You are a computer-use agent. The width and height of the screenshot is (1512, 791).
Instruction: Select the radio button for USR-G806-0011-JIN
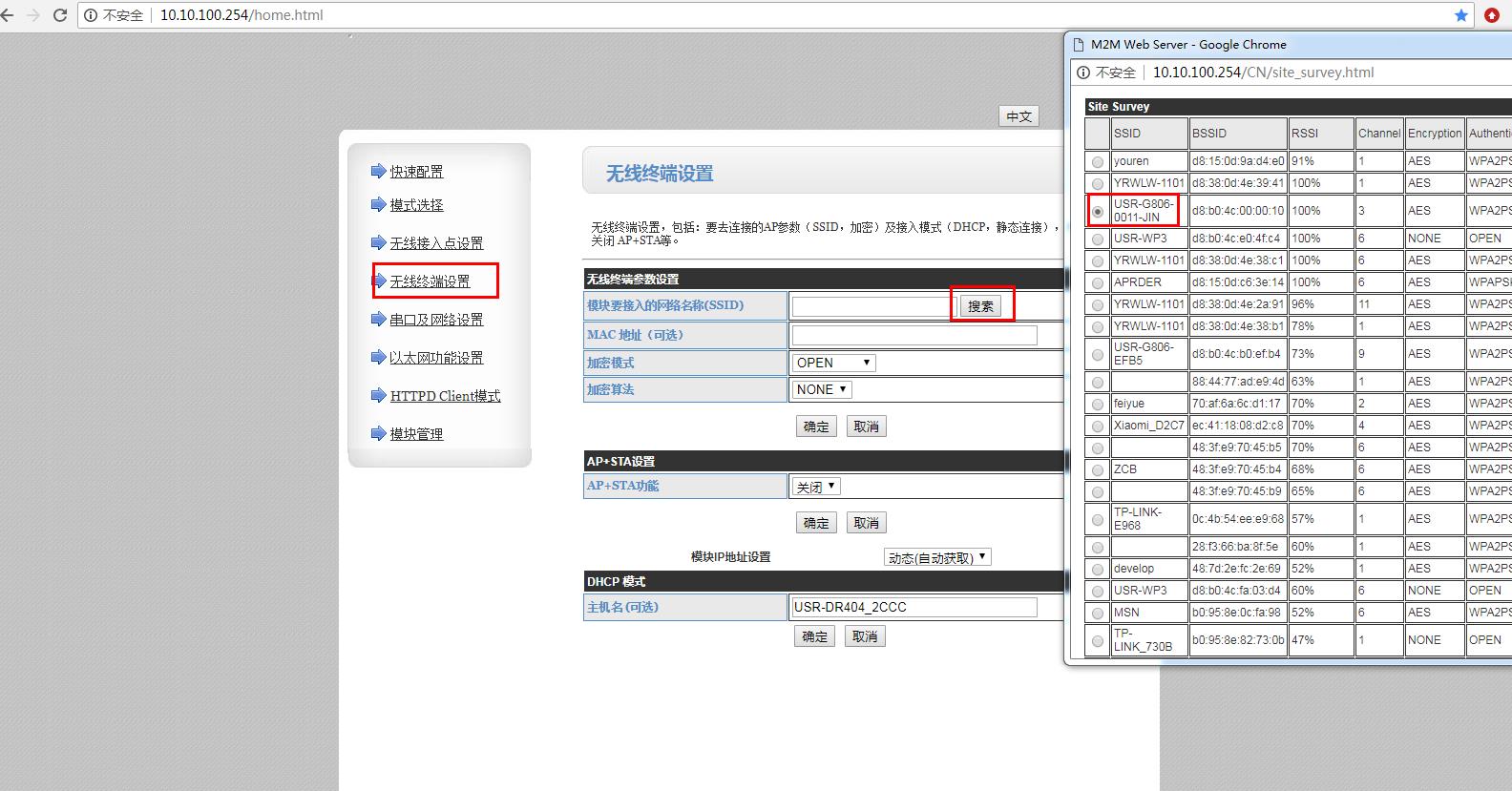point(1098,212)
